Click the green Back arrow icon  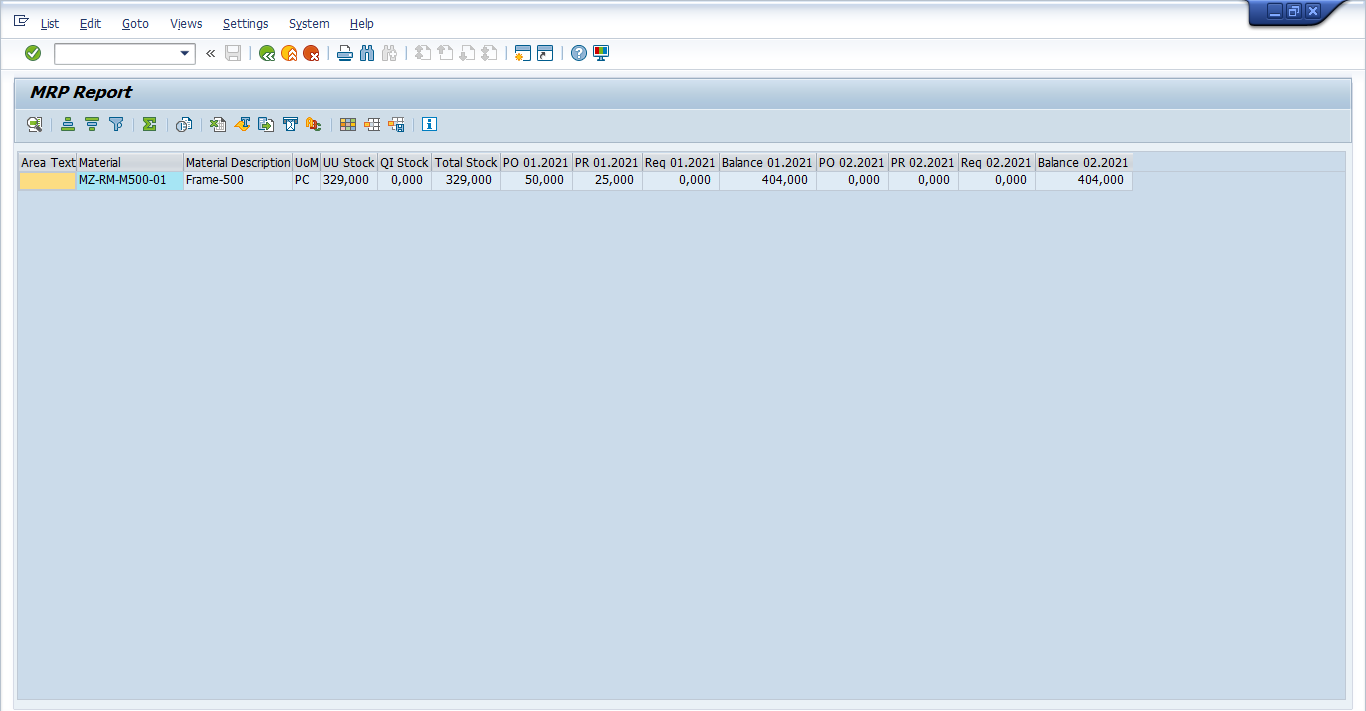267,53
